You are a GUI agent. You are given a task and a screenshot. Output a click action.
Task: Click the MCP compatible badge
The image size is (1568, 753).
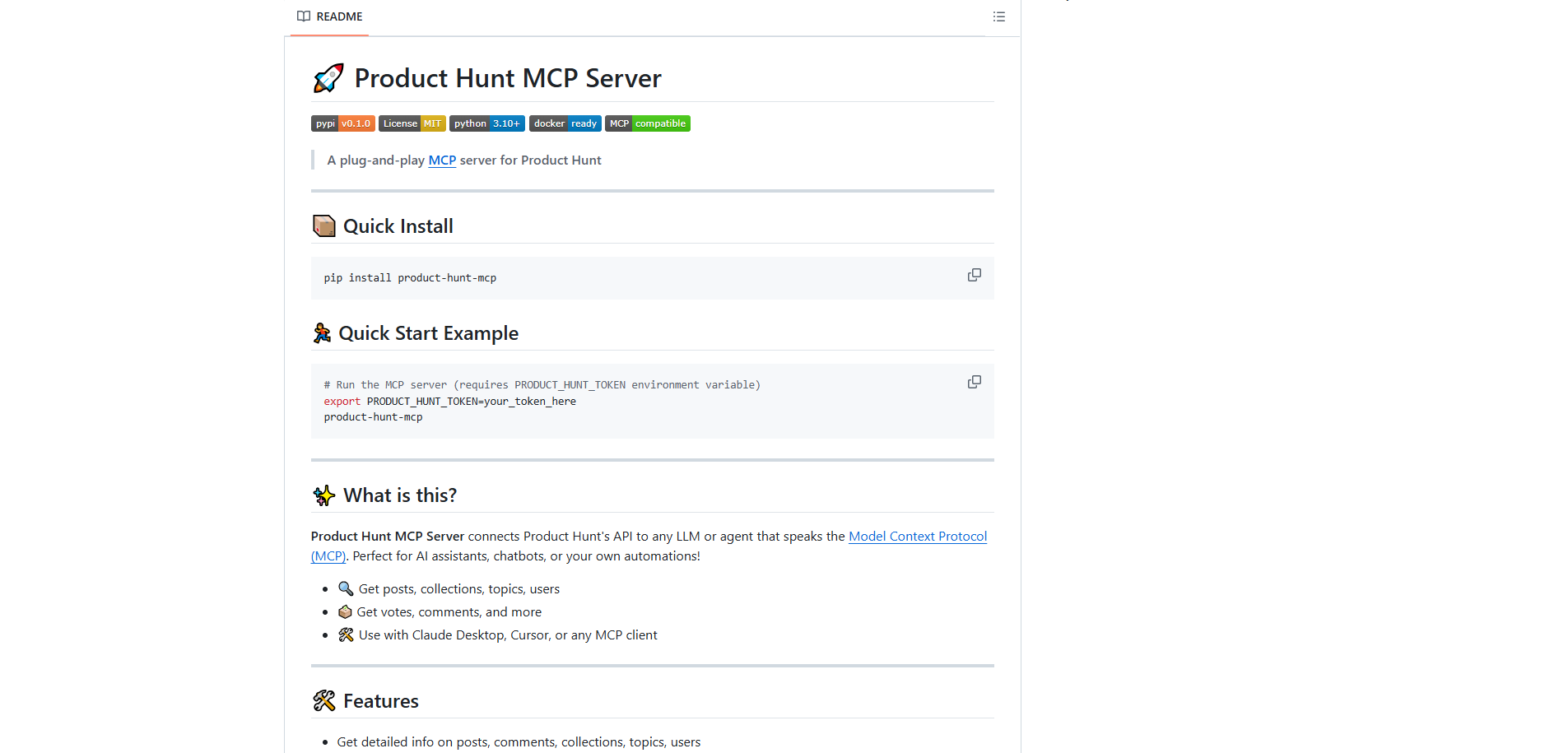point(647,123)
